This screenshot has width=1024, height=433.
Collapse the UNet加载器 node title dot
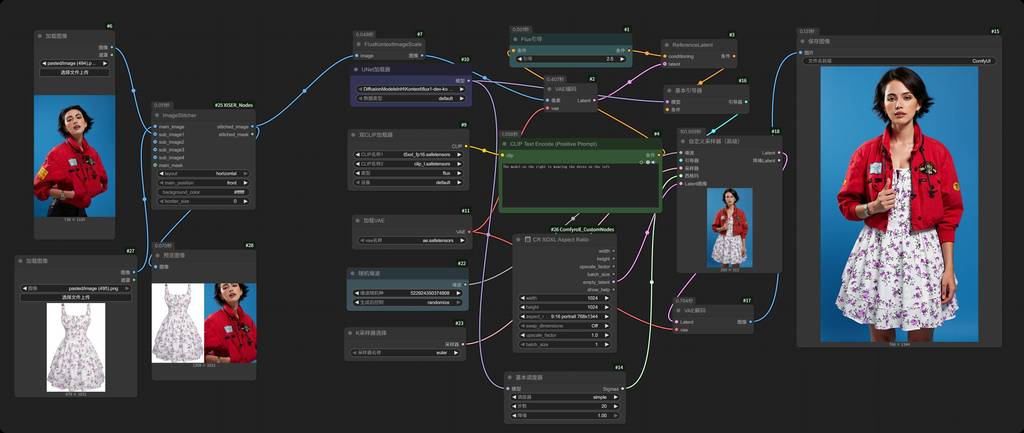(356, 69)
